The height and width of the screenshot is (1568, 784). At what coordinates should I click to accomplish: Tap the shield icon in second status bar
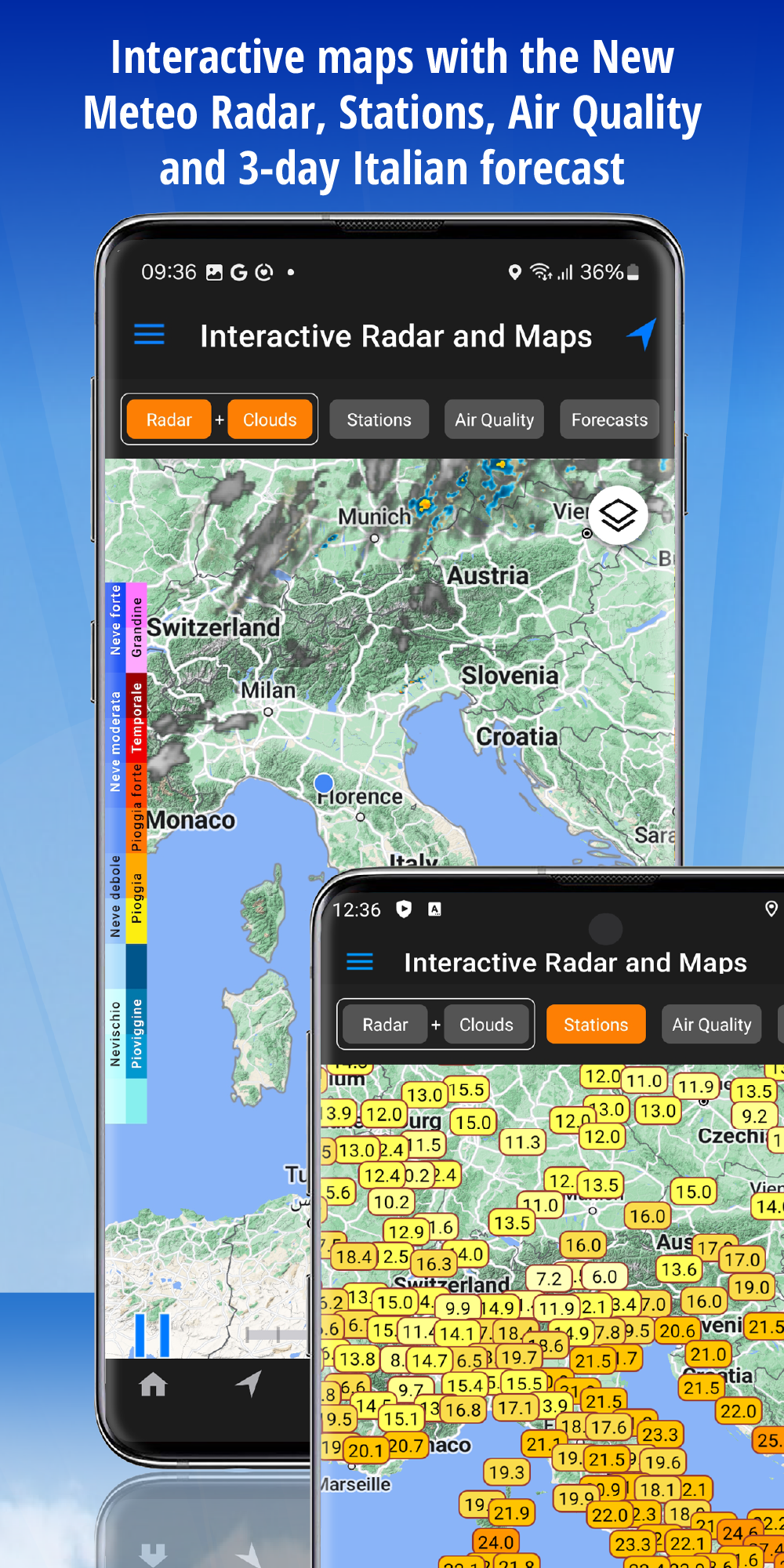tap(404, 909)
